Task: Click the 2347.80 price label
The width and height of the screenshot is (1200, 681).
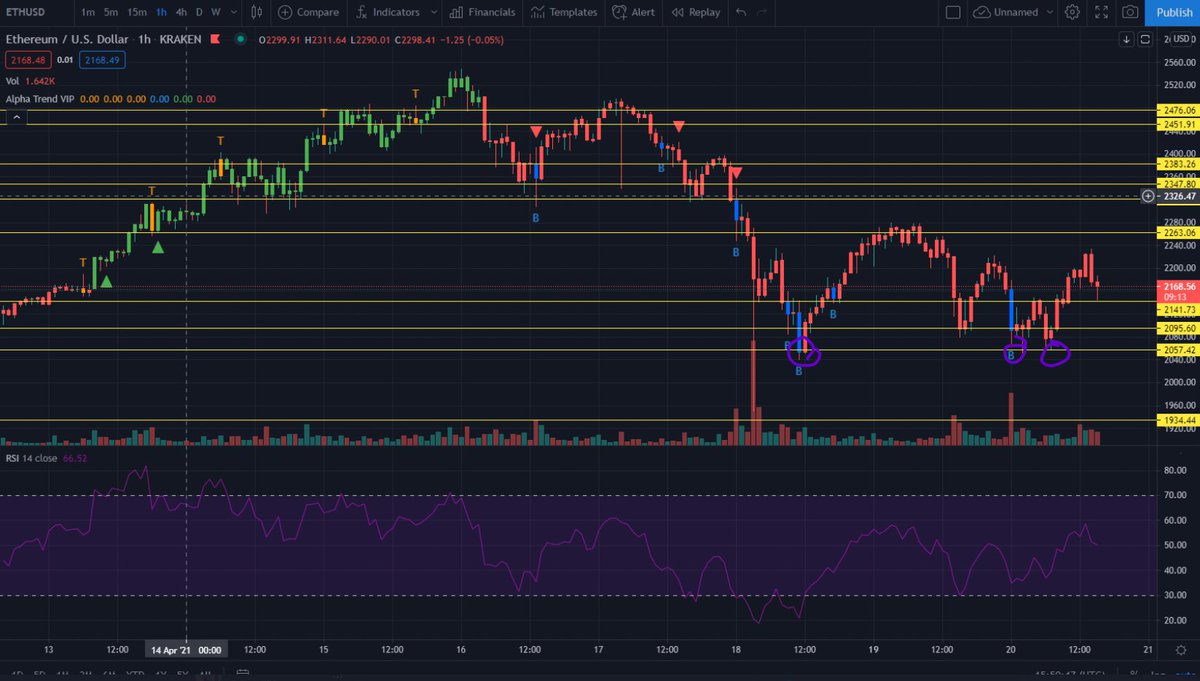Action: pyautogui.click(x=1179, y=184)
